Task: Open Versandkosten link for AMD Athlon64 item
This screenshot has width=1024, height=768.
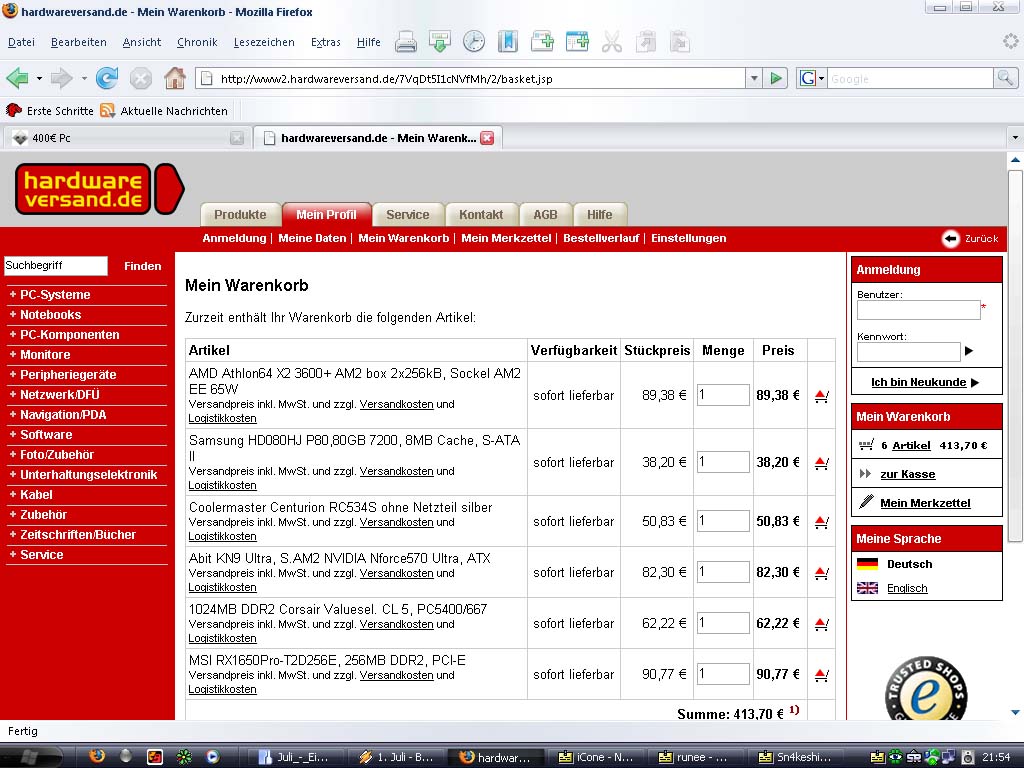Action: pyautogui.click(x=396, y=404)
